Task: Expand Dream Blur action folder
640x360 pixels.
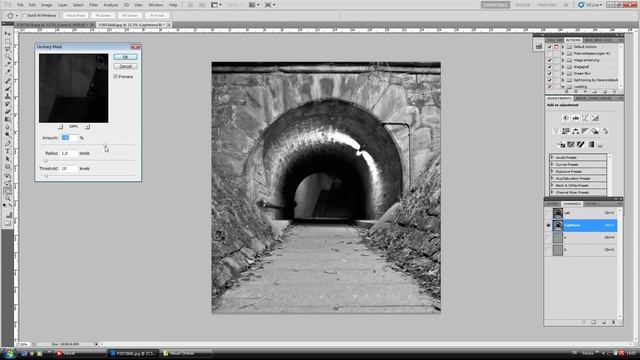Action: coord(563,73)
